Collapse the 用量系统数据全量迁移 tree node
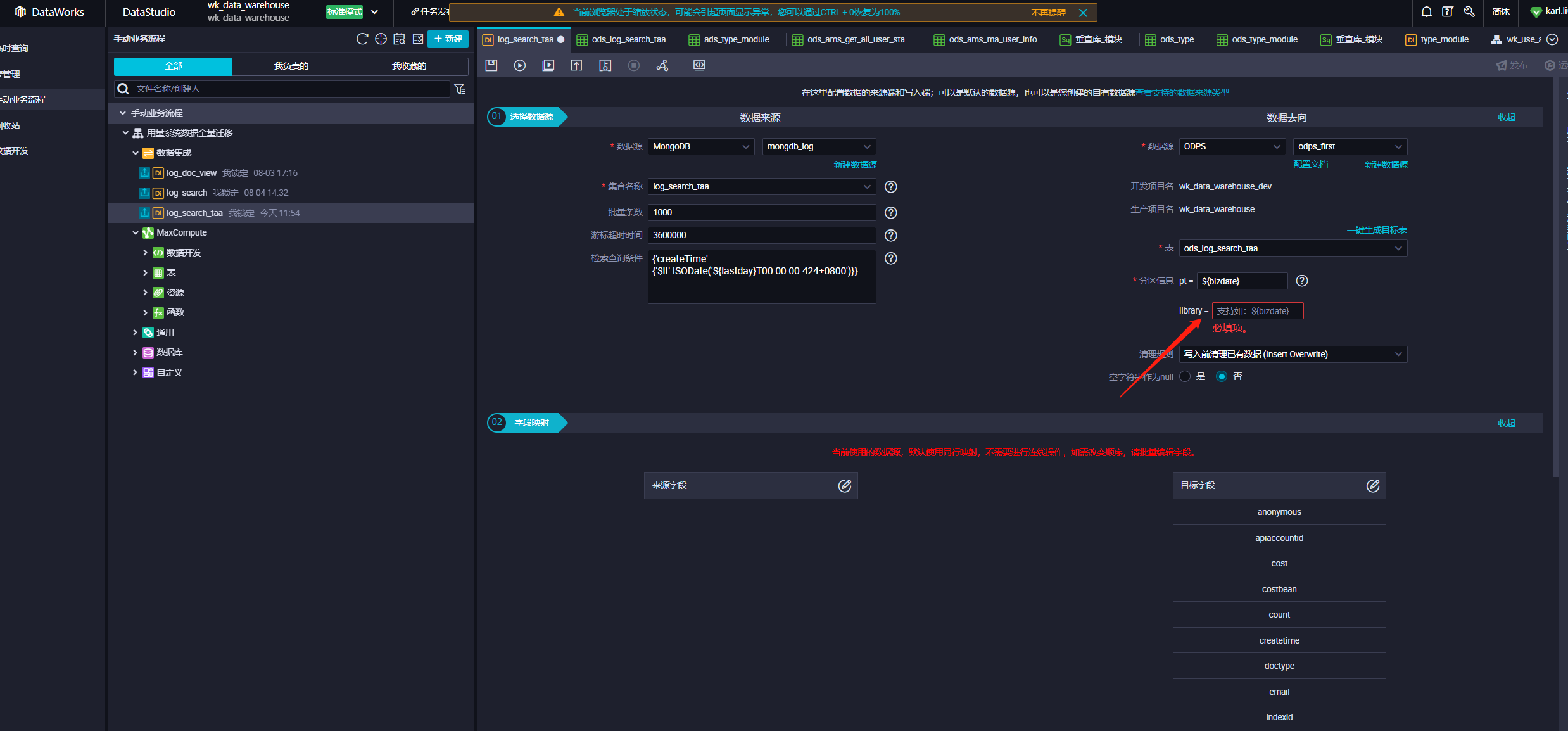 [x=125, y=133]
